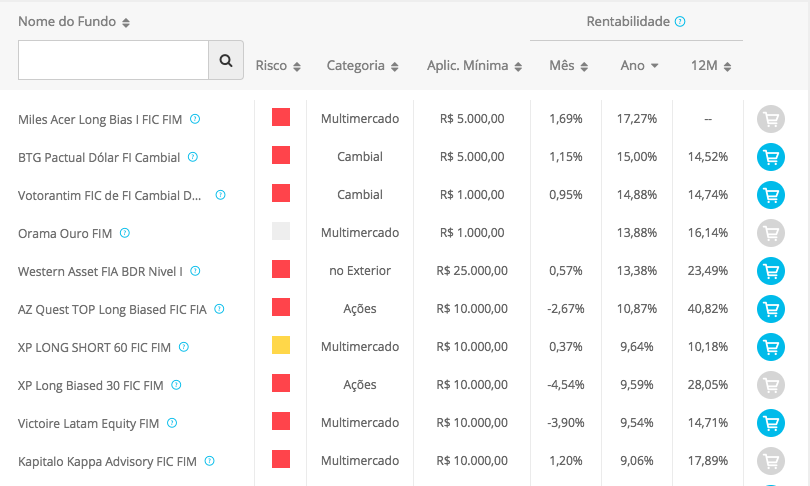The width and height of the screenshot is (810, 486).
Task: Sort by 12M profitability column
Action: [711, 66]
